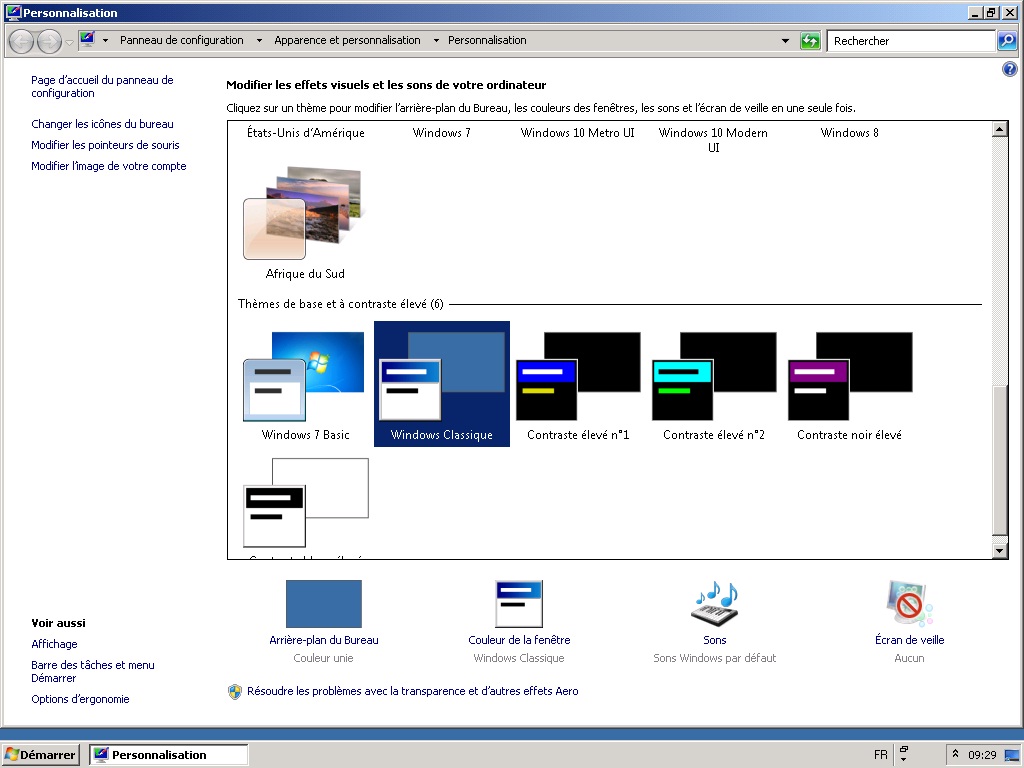Select the white high contrast theme thumbnail
The height and width of the screenshot is (768, 1024).
306,502
